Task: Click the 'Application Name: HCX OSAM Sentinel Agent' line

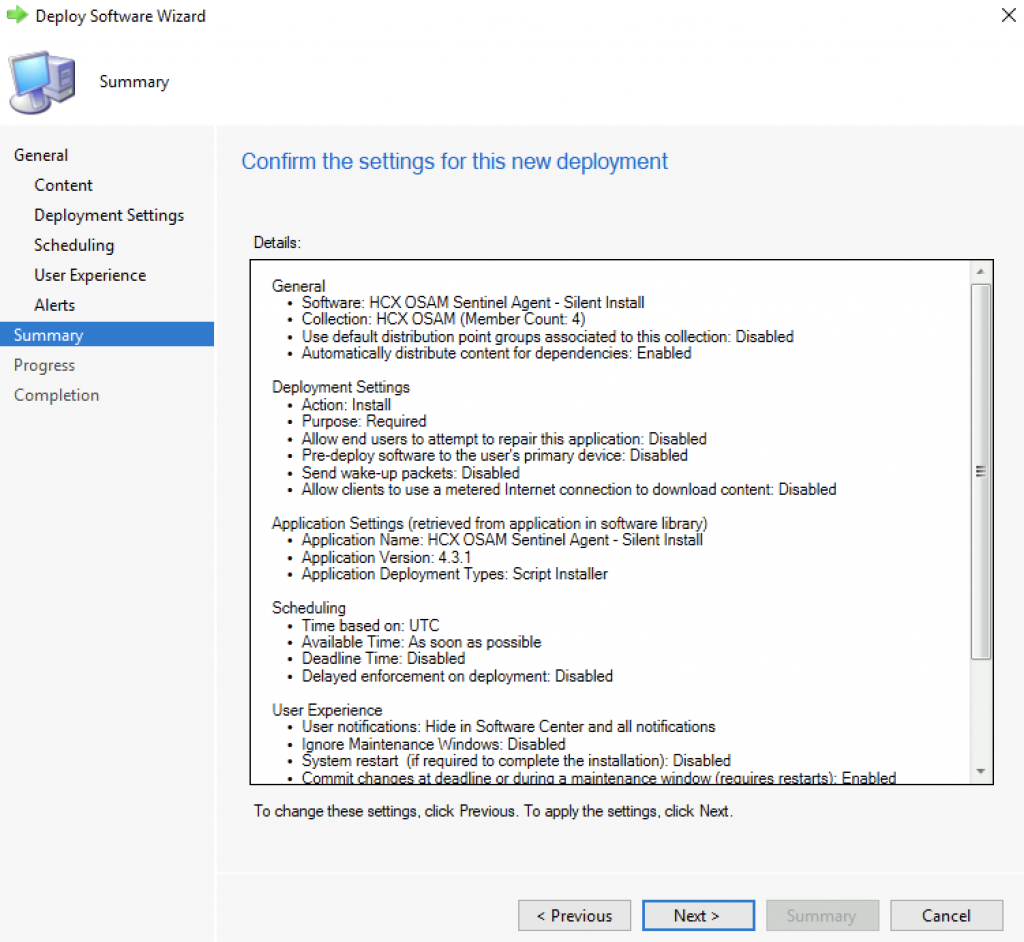Action: coord(502,540)
